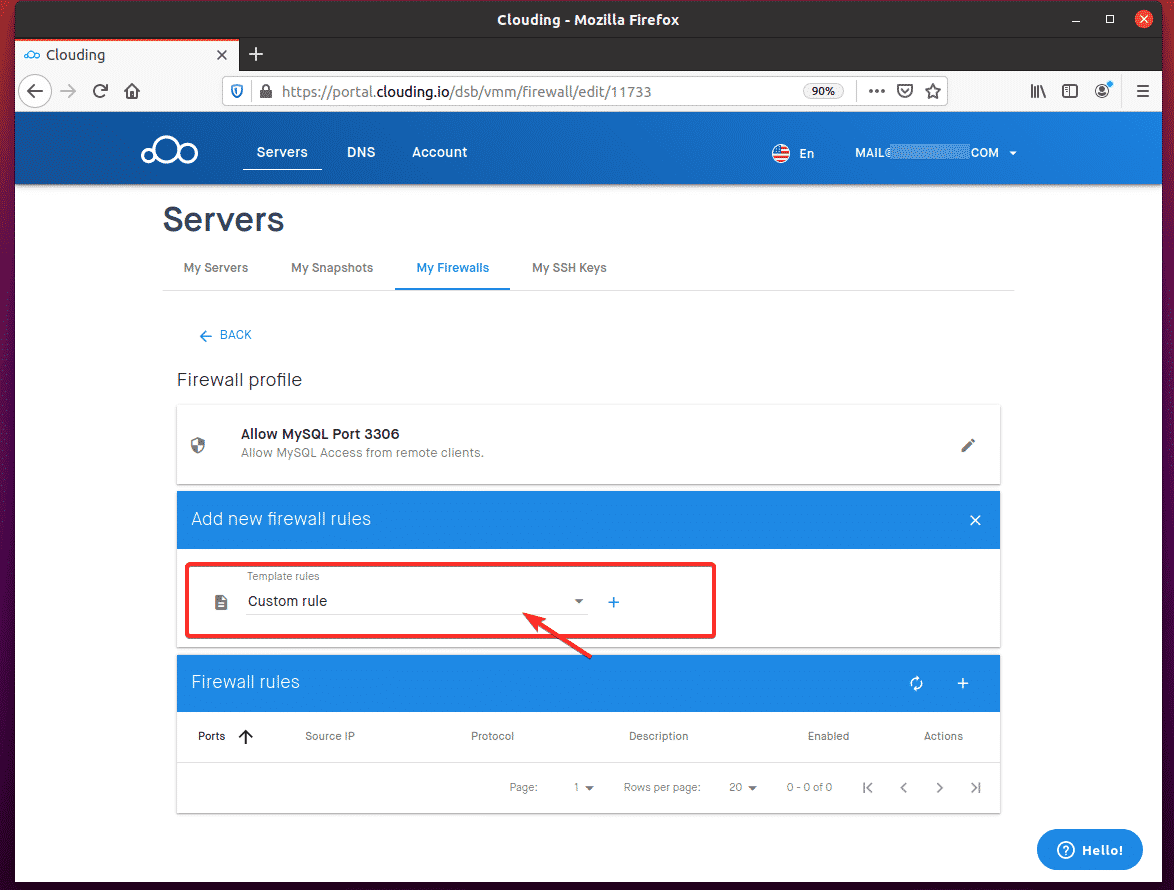Select DNS in the top navigation
The height and width of the screenshot is (890, 1174).
pyautogui.click(x=361, y=152)
